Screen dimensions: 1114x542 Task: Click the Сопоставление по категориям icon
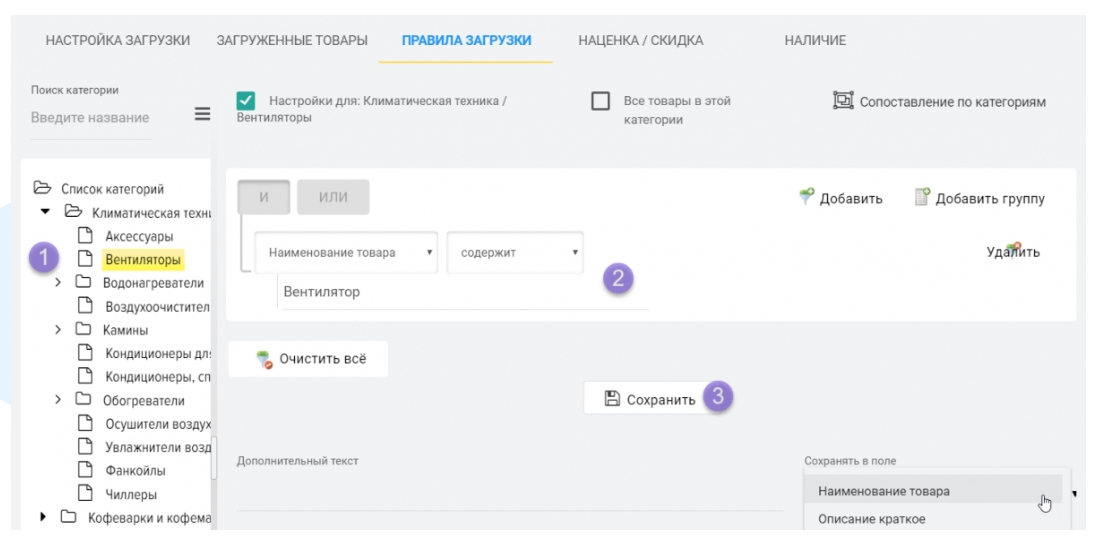point(843,101)
